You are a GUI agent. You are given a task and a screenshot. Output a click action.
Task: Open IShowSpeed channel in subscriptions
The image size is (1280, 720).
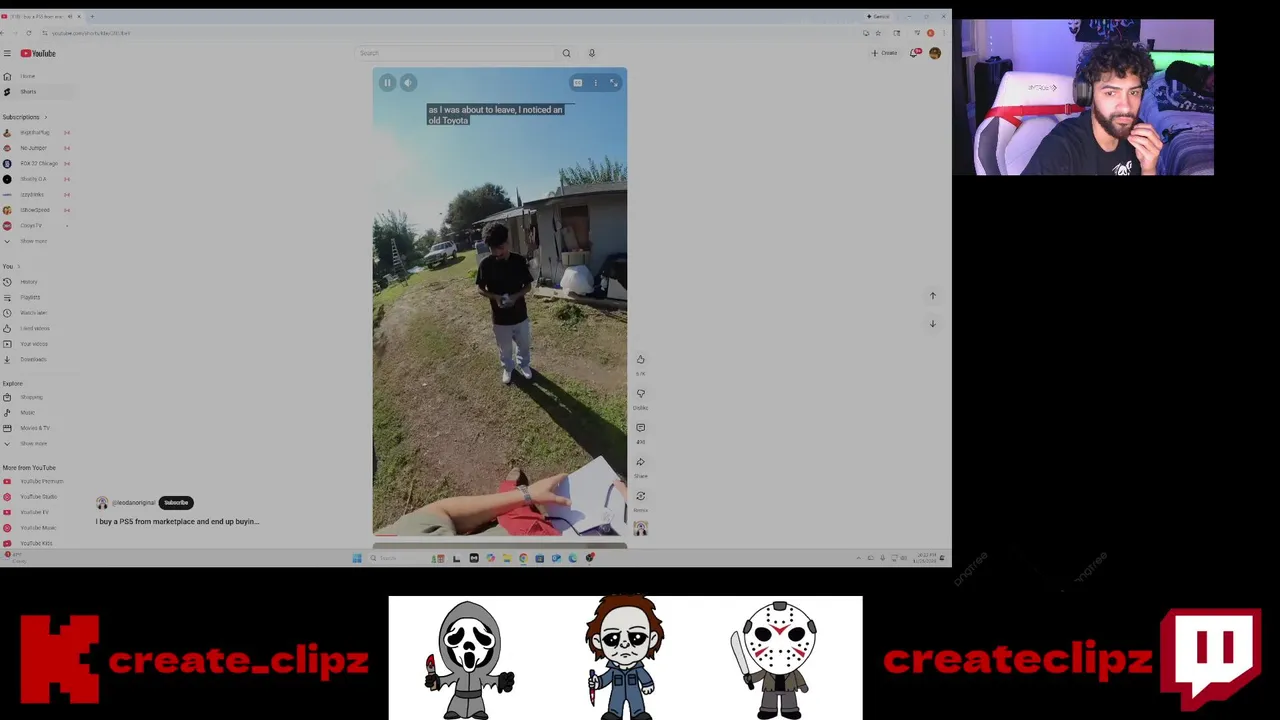click(x=34, y=210)
